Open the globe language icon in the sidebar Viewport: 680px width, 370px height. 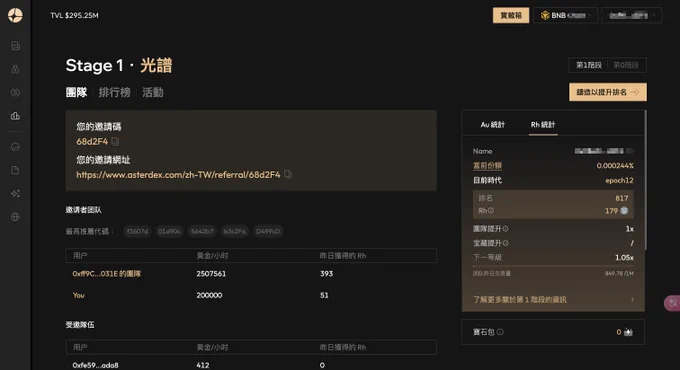(15, 217)
